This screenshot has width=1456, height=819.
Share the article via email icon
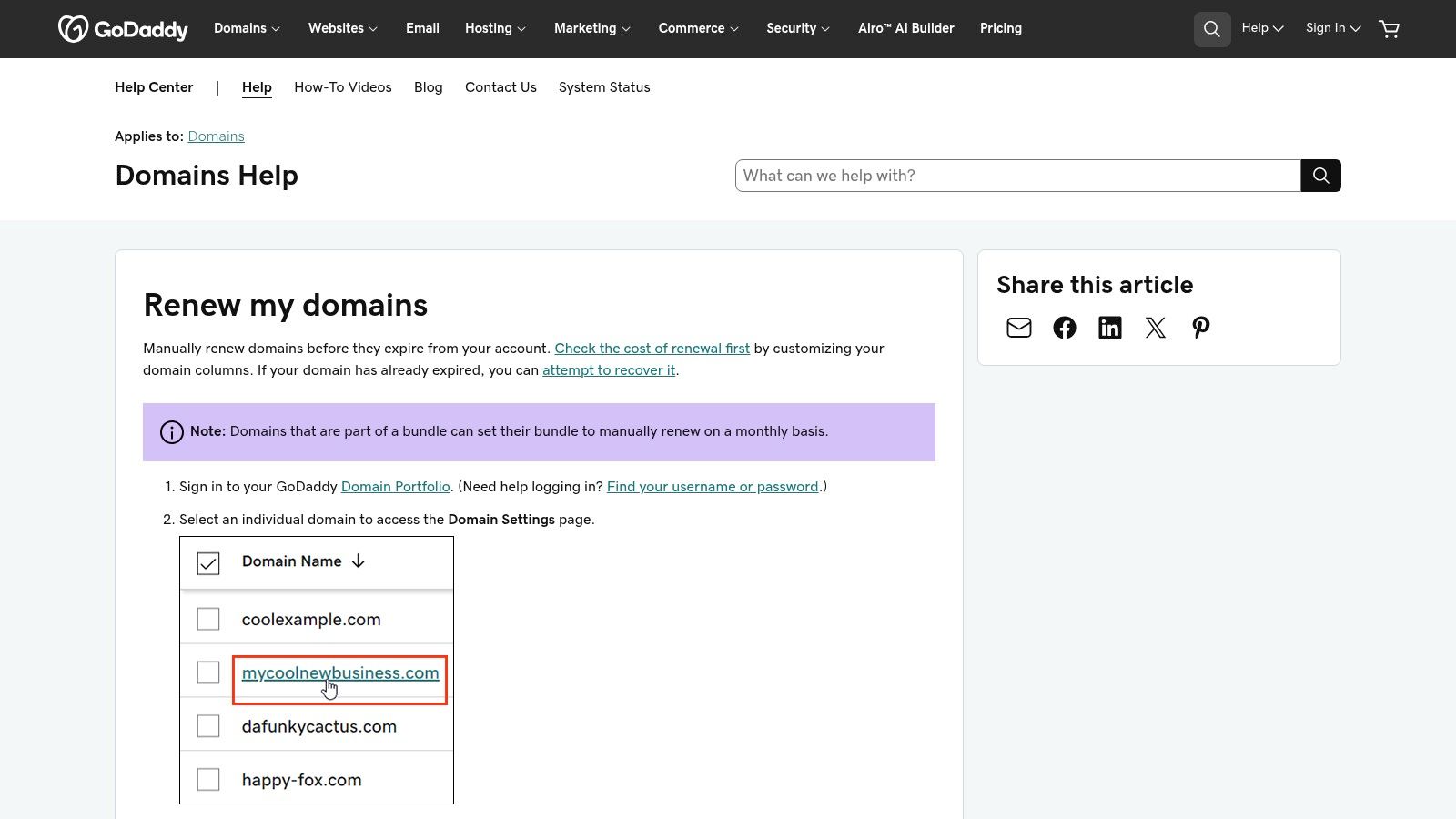pyautogui.click(x=1018, y=328)
